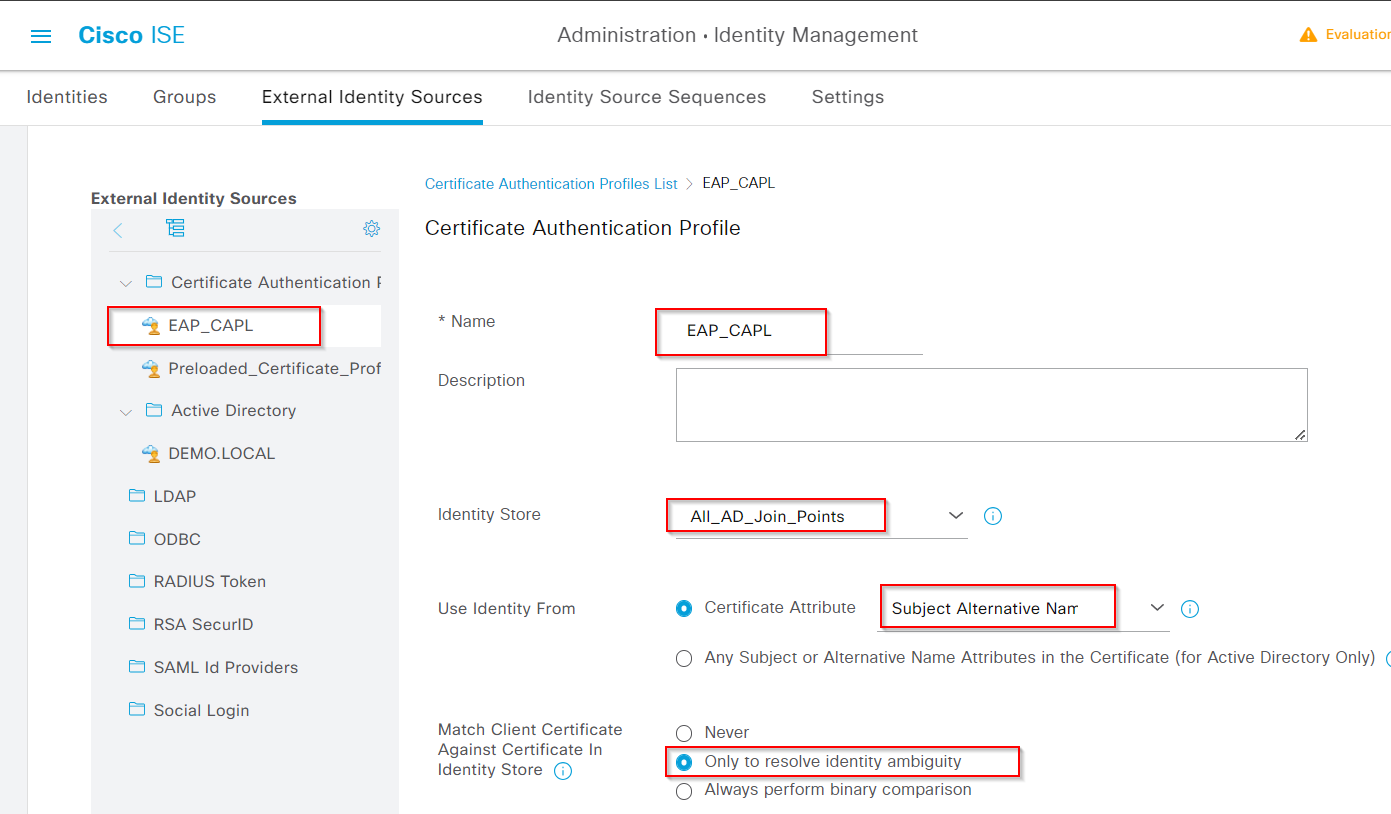The image size is (1391, 814).
Task: Open the Identity Source Sequences tab
Action: click(647, 97)
